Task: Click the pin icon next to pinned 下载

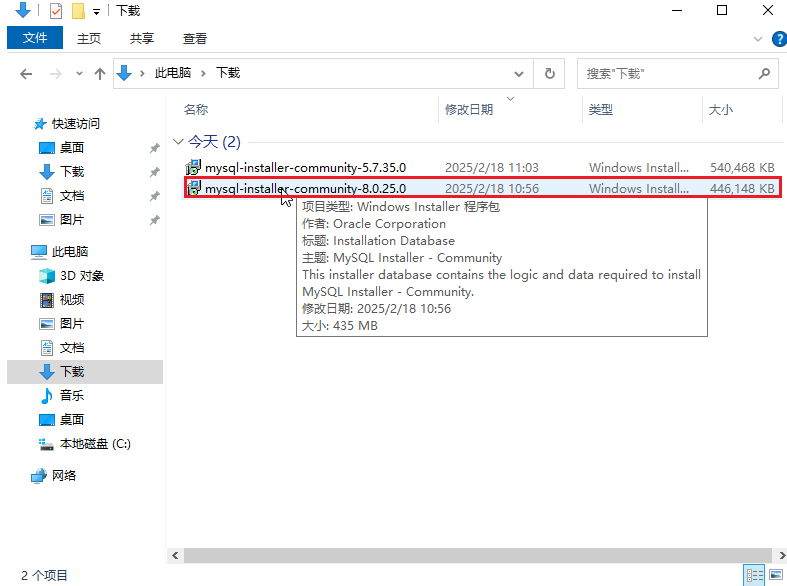Action: tap(155, 172)
